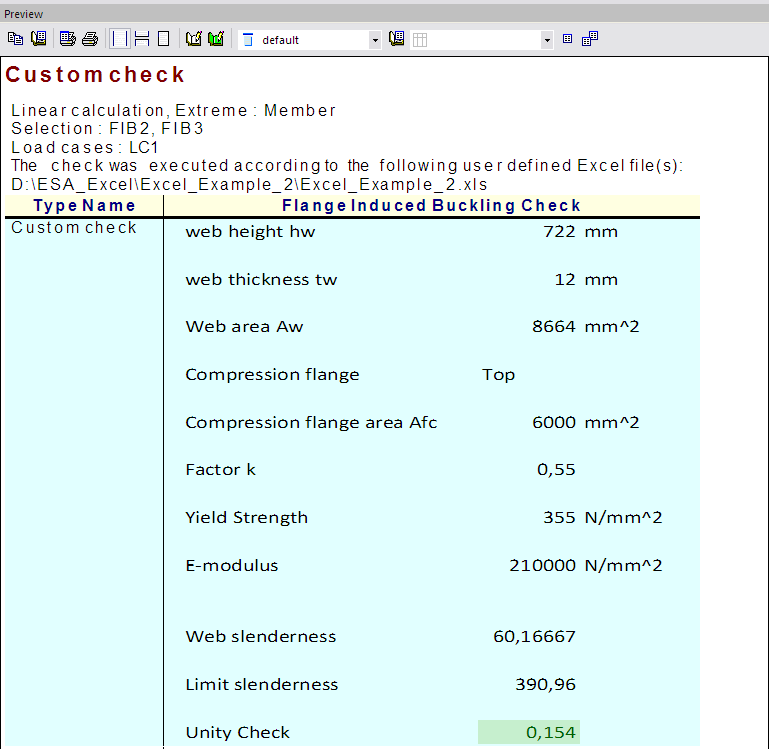The height and width of the screenshot is (749, 769).
Task: Click the 'Selection : FIB2, FIB3' line
Action: [x=107, y=129]
